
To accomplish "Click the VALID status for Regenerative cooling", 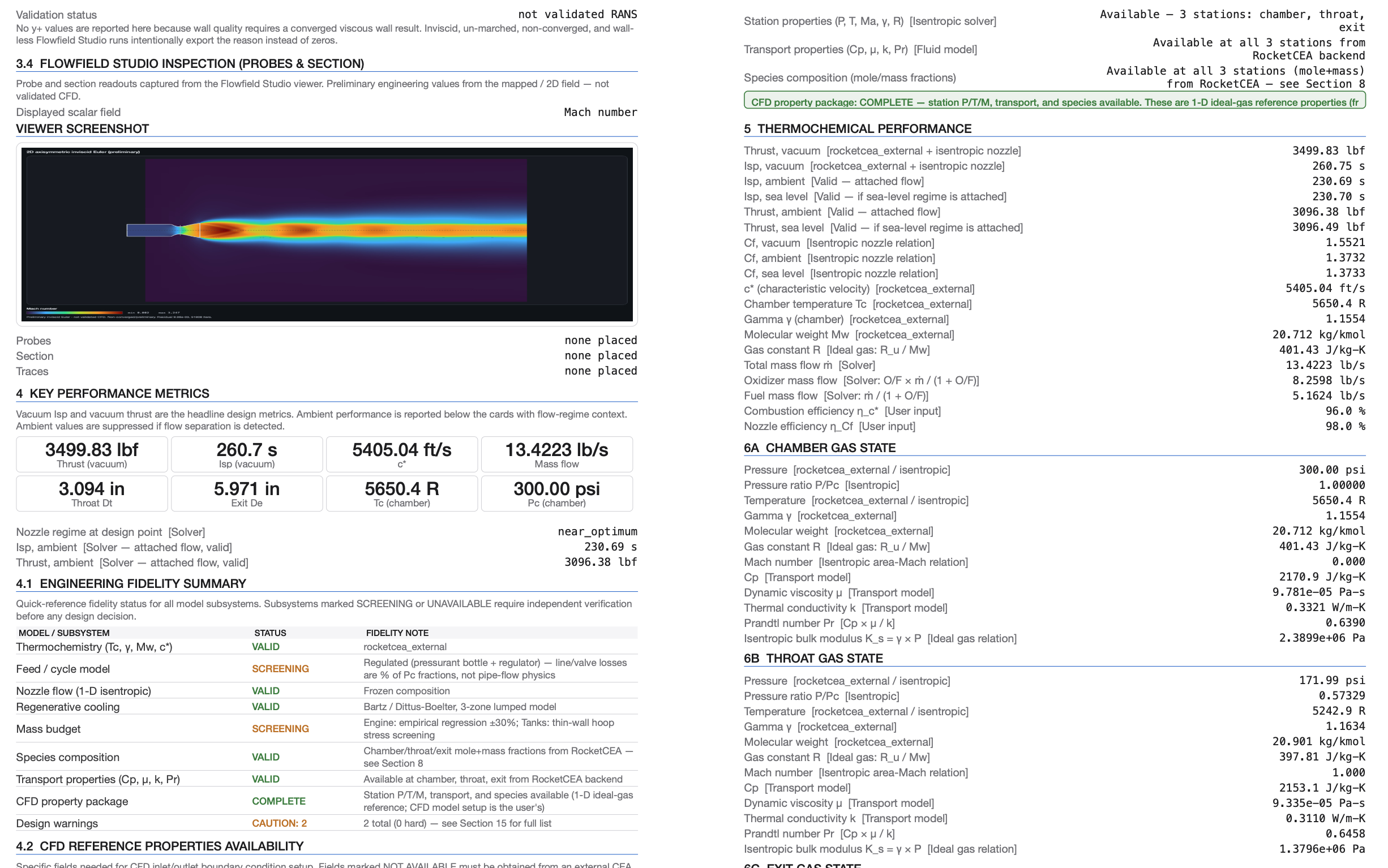I will point(265,707).
